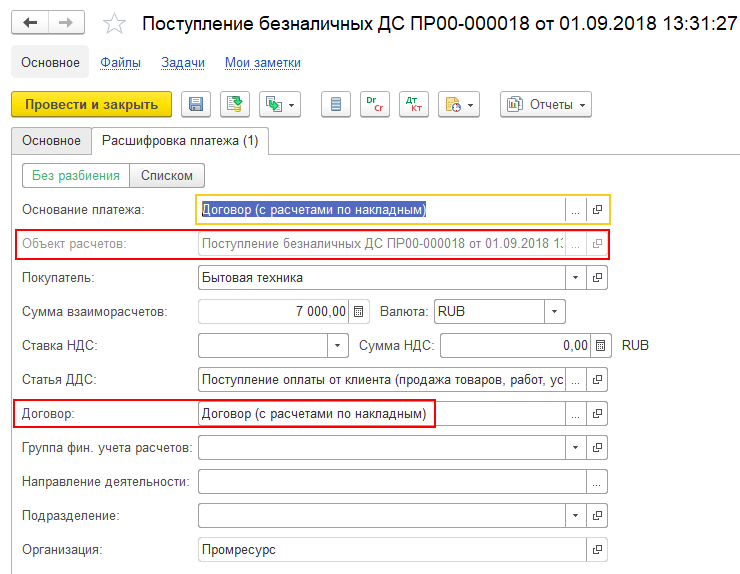Open the Задачи link
The width and height of the screenshot is (740, 574).
pos(183,62)
